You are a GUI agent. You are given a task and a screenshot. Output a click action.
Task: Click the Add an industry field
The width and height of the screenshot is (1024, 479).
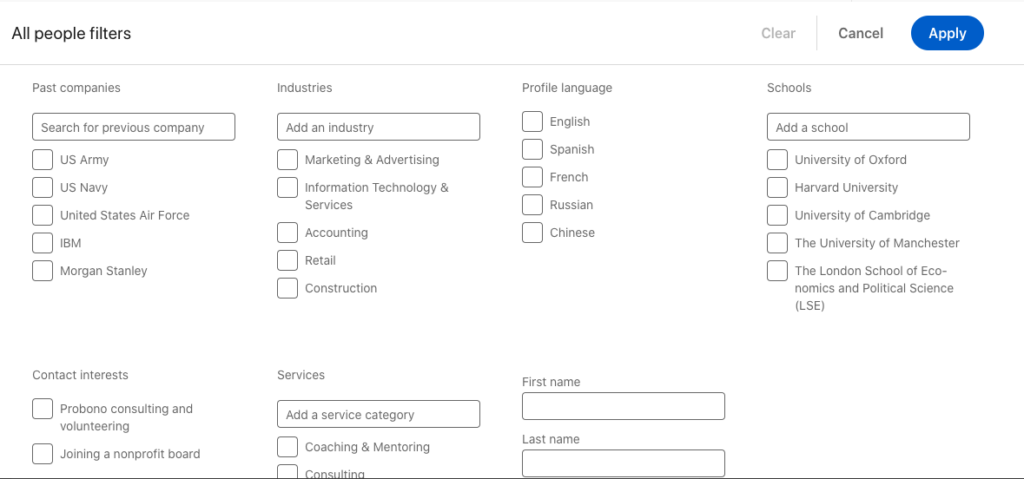pos(378,127)
